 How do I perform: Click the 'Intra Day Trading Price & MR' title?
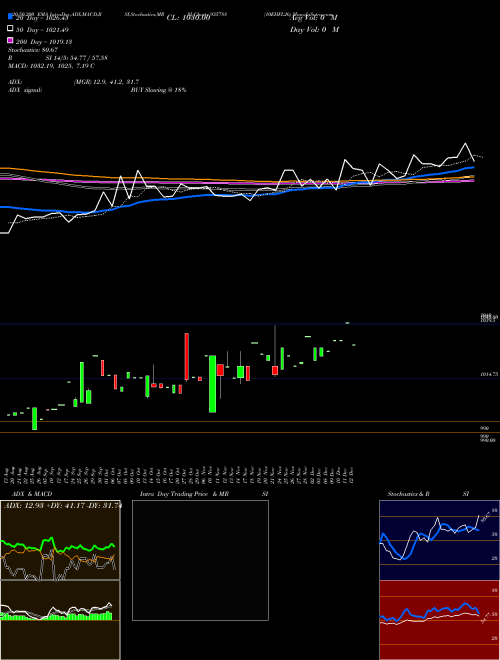[x=184, y=494]
